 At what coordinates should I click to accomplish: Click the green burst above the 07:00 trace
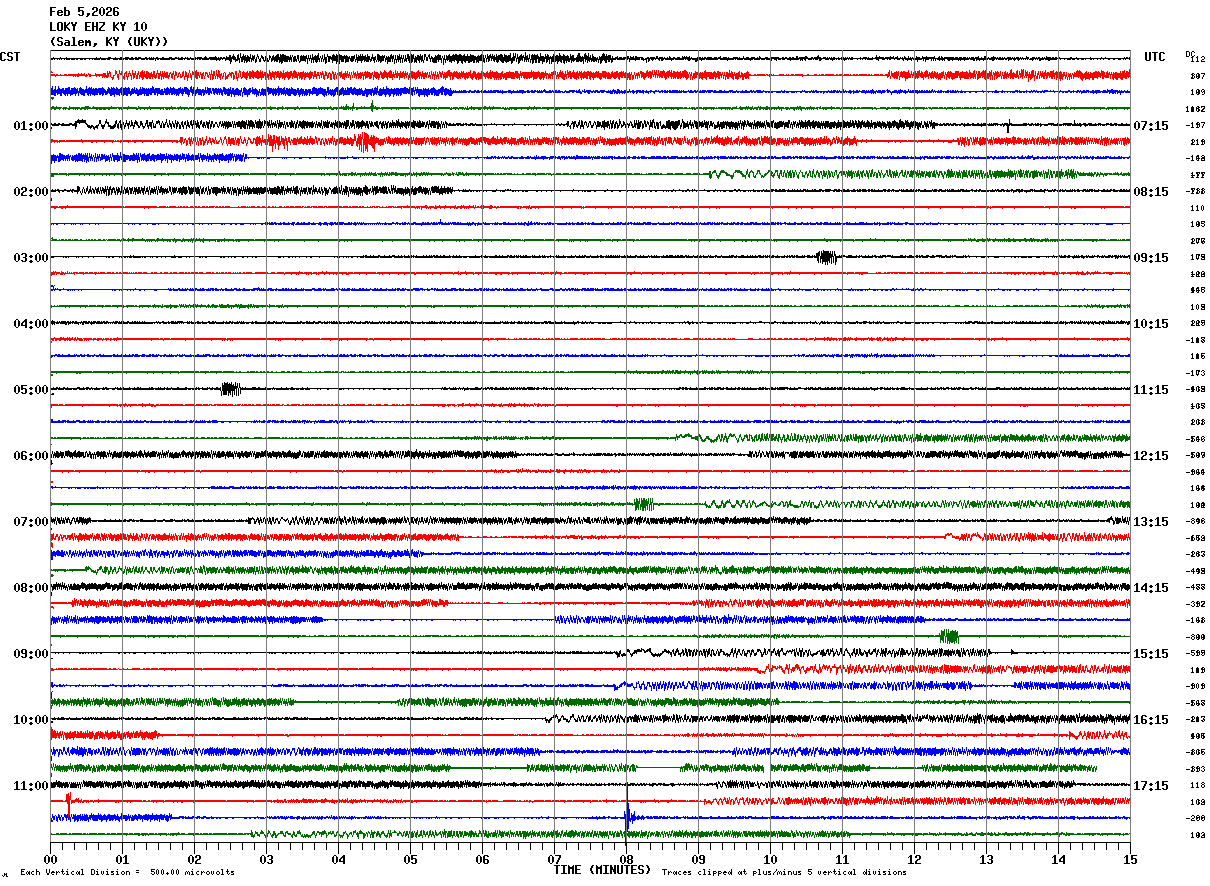(644, 504)
